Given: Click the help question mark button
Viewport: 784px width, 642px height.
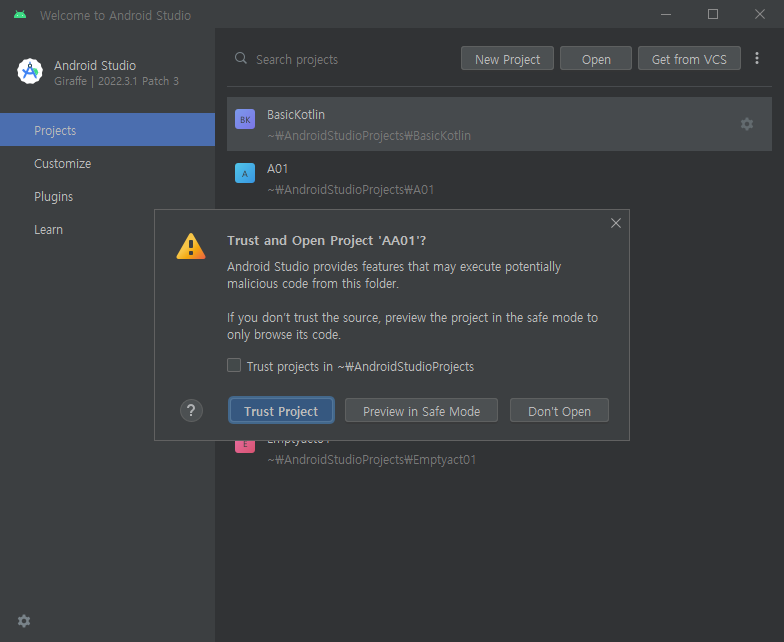Looking at the screenshot, I should pyautogui.click(x=191, y=410).
